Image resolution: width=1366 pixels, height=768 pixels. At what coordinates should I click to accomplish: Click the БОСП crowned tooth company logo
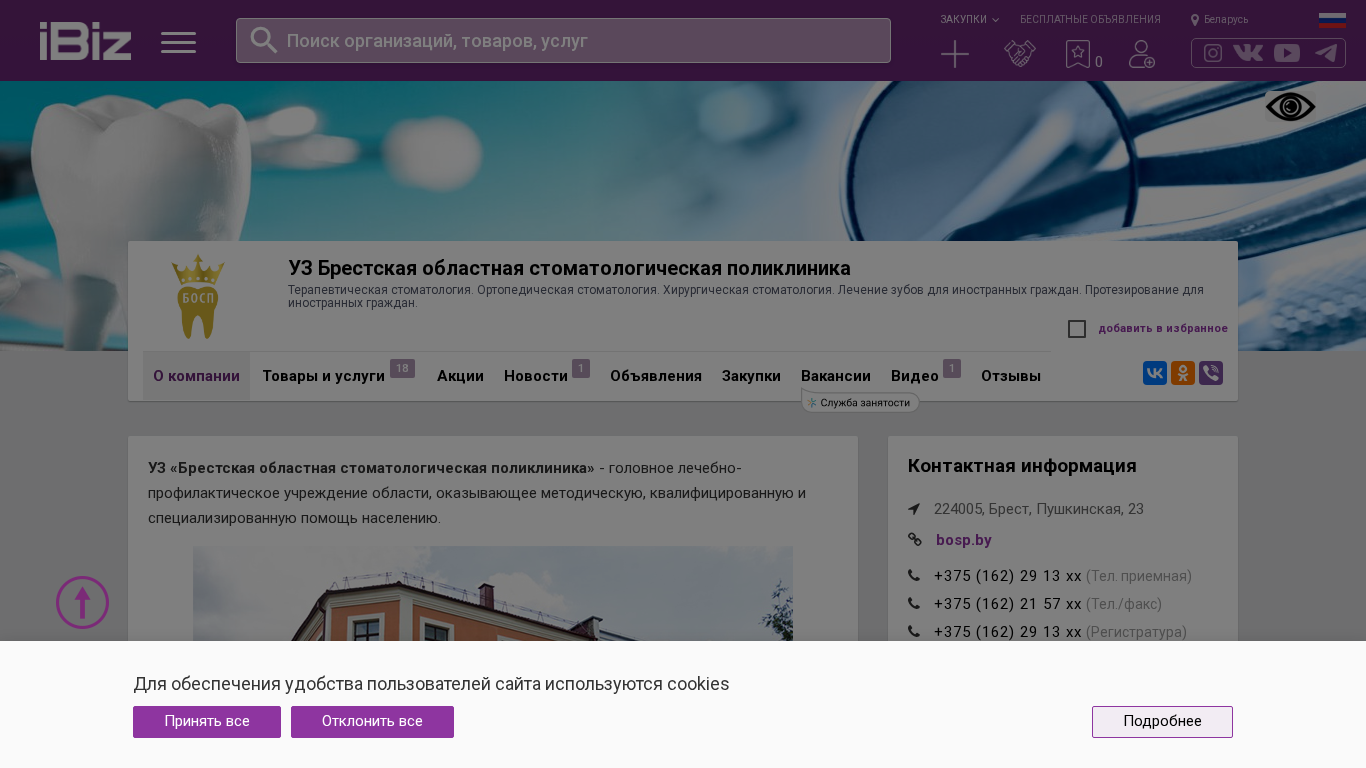pyautogui.click(x=198, y=296)
